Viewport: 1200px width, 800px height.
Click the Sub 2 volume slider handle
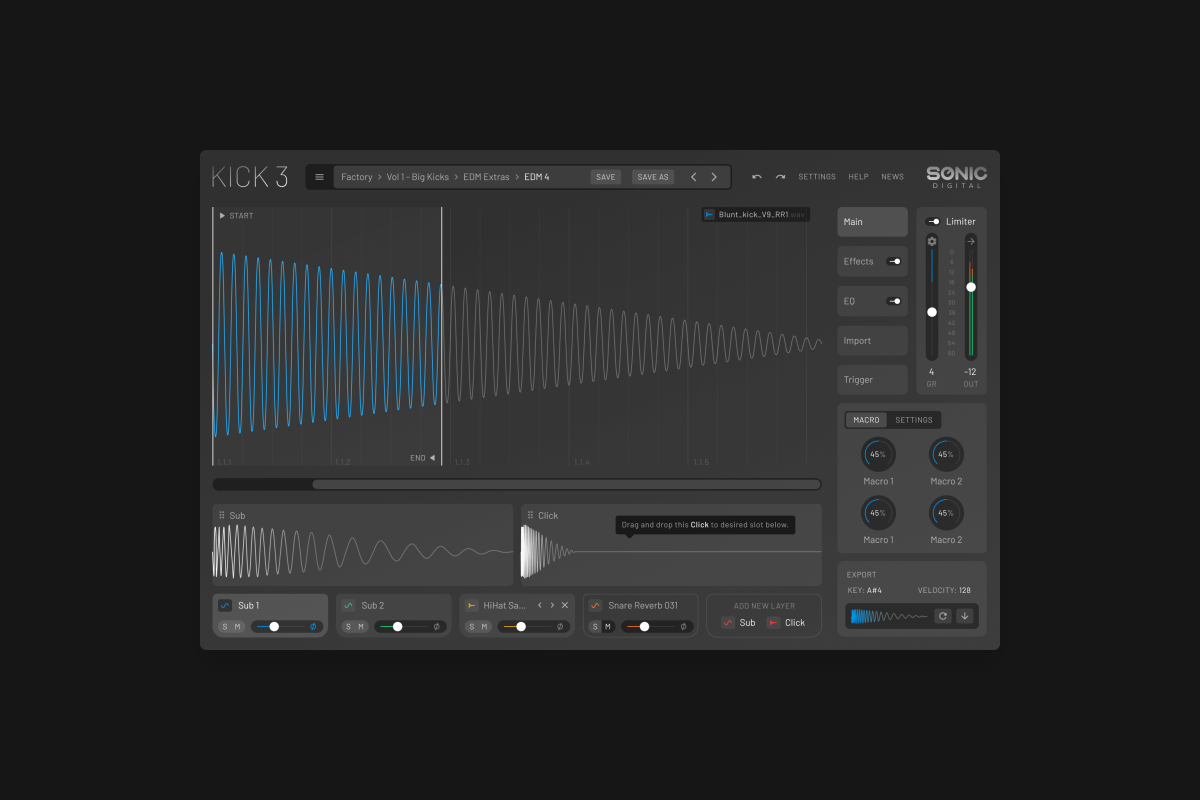pos(397,627)
